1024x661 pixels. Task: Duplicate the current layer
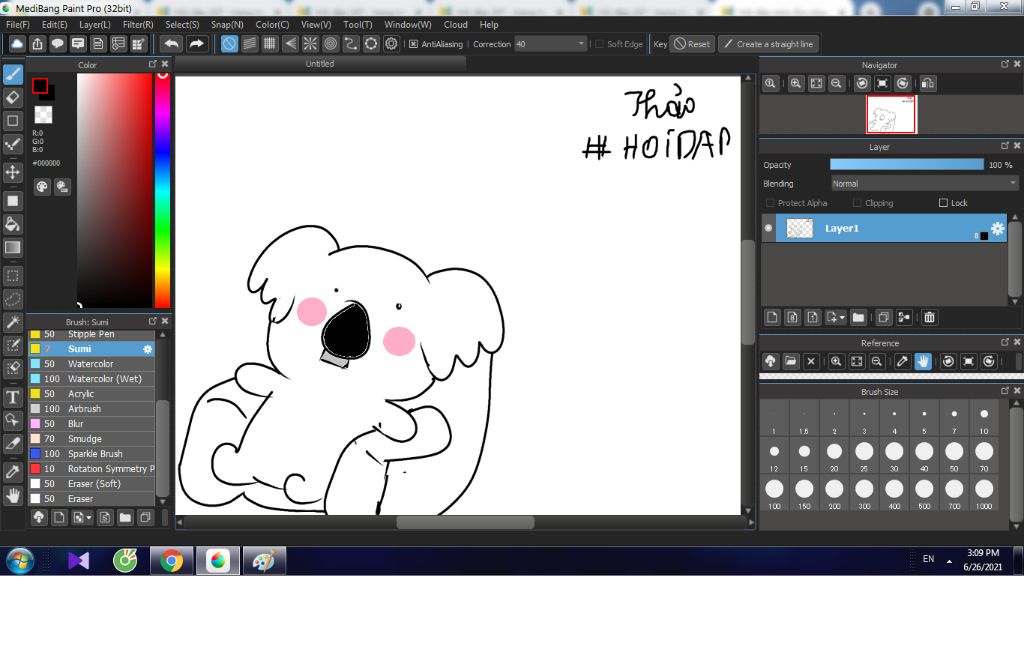click(884, 317)
